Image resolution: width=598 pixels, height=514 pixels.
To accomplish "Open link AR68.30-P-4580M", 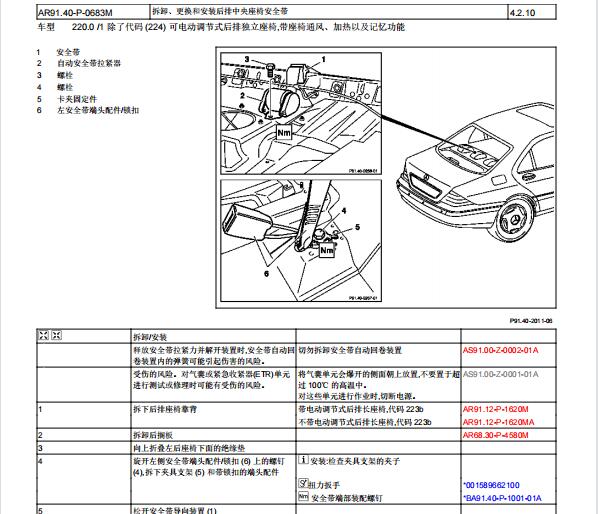I will coord(495,435).
